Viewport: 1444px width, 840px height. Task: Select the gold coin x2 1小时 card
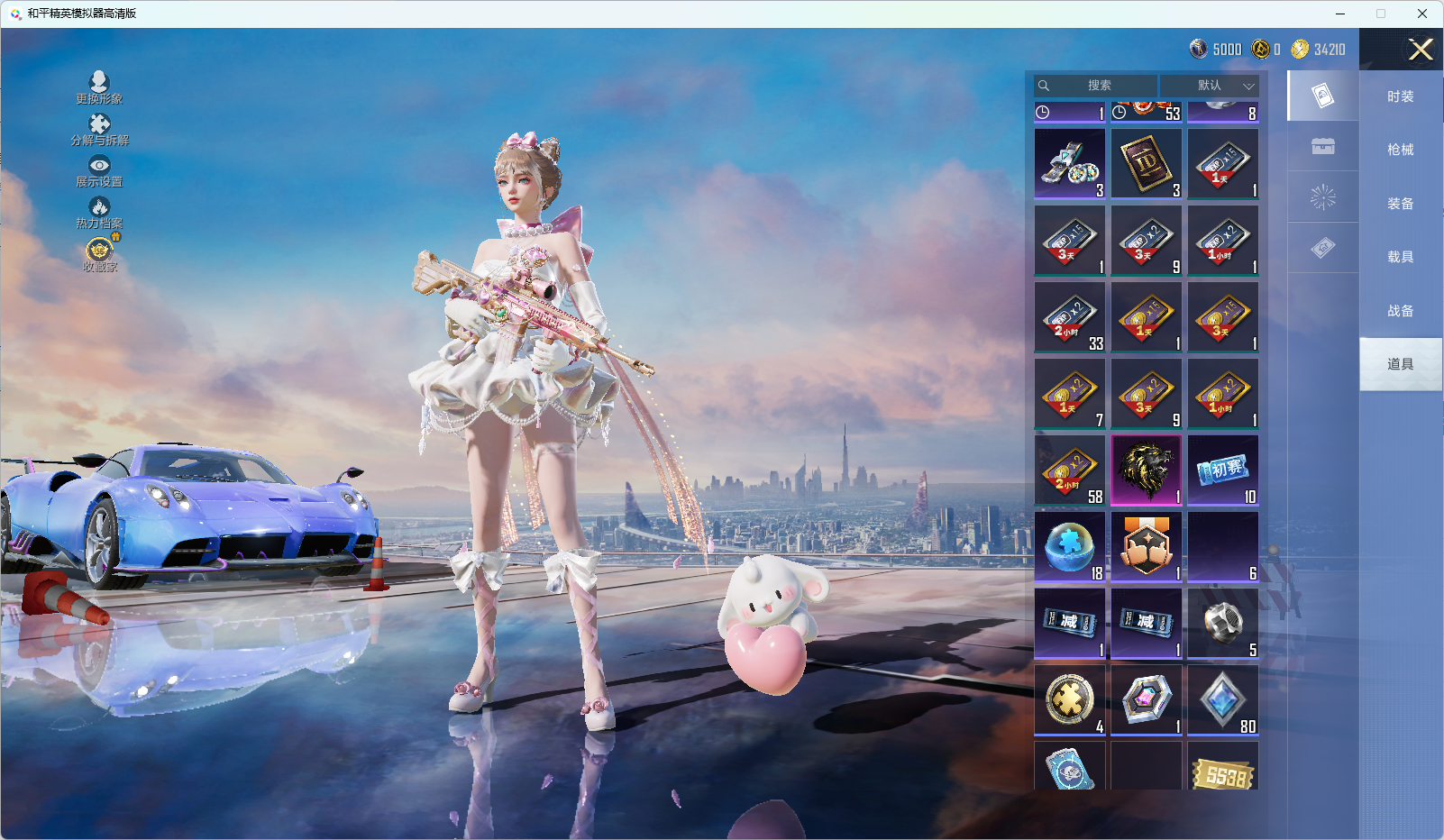click(1223, 394)
